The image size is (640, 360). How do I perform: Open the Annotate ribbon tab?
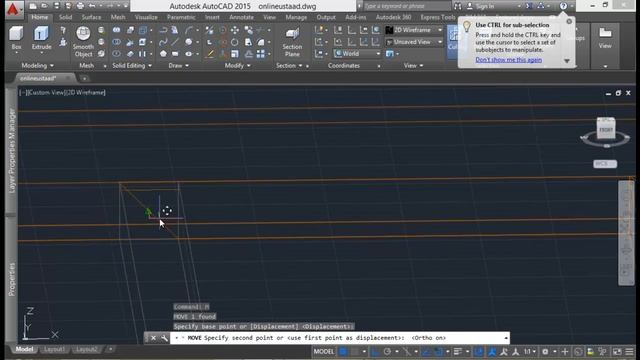(241, 17)
